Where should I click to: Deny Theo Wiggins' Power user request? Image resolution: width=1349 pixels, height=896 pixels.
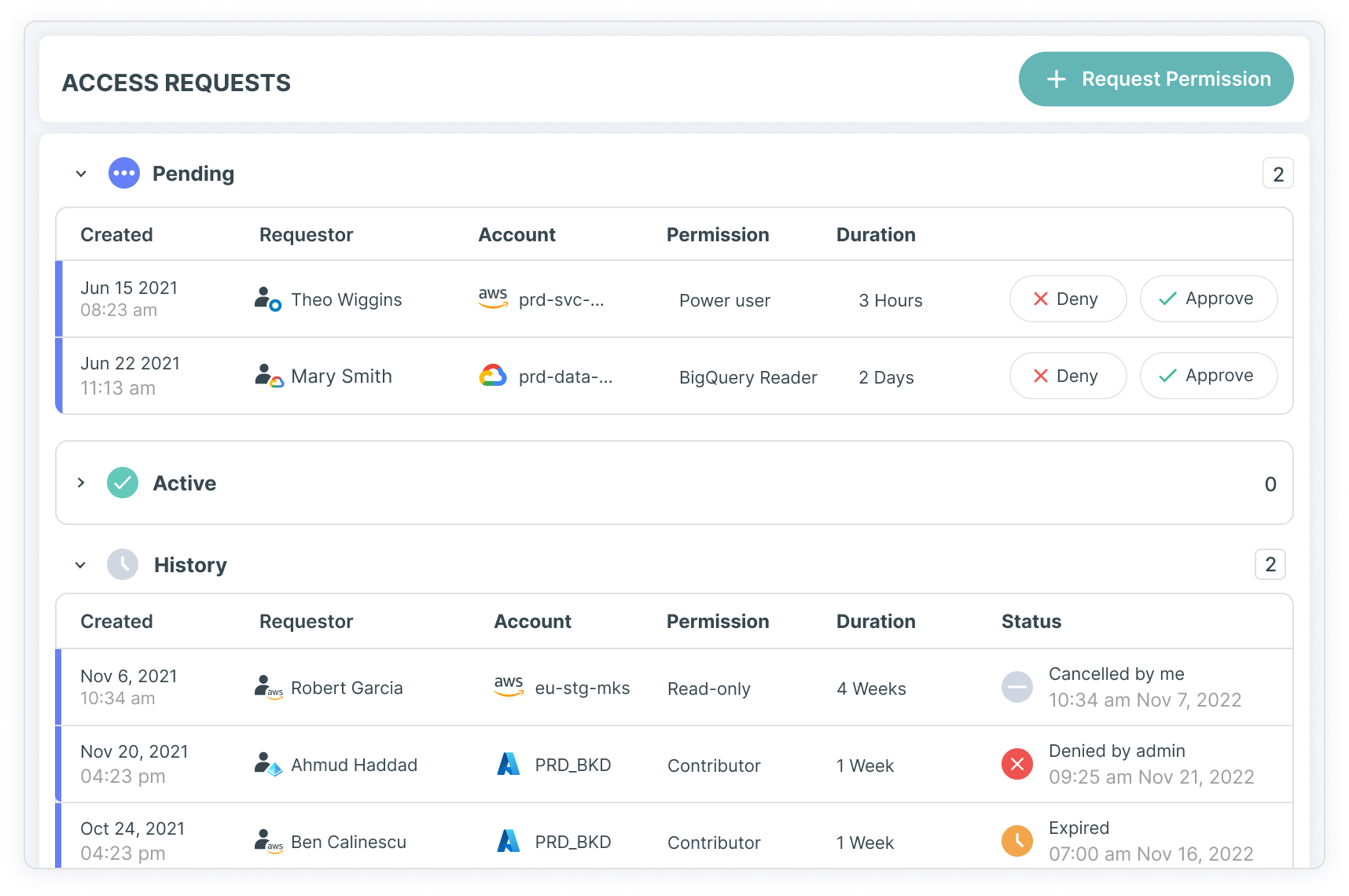tap(1067, 299)
